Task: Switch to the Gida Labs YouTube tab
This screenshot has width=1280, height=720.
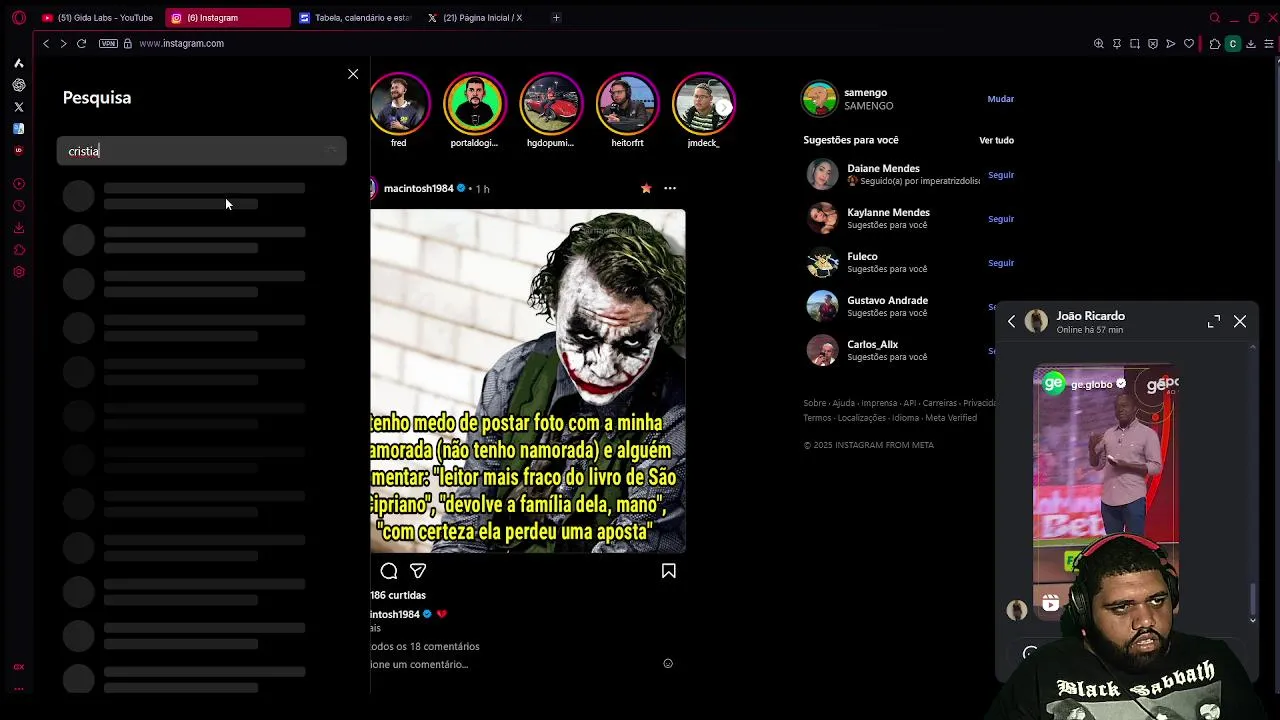Action: (98, 18)
